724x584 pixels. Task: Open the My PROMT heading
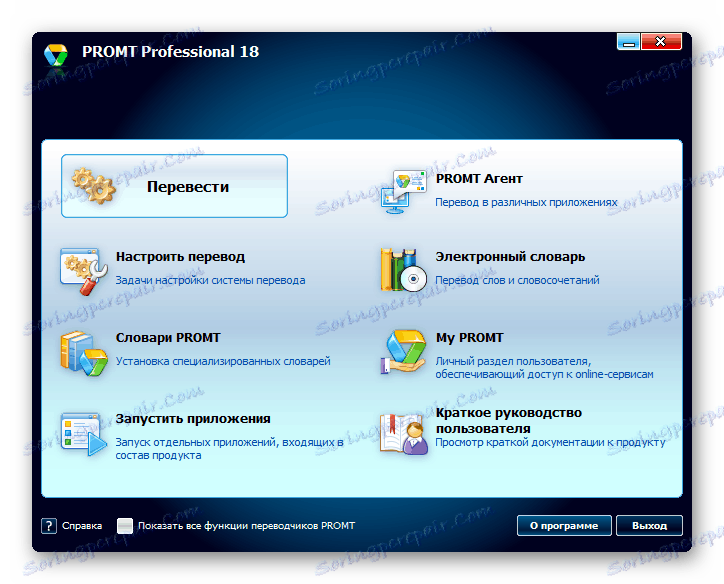tap(469, 338)
